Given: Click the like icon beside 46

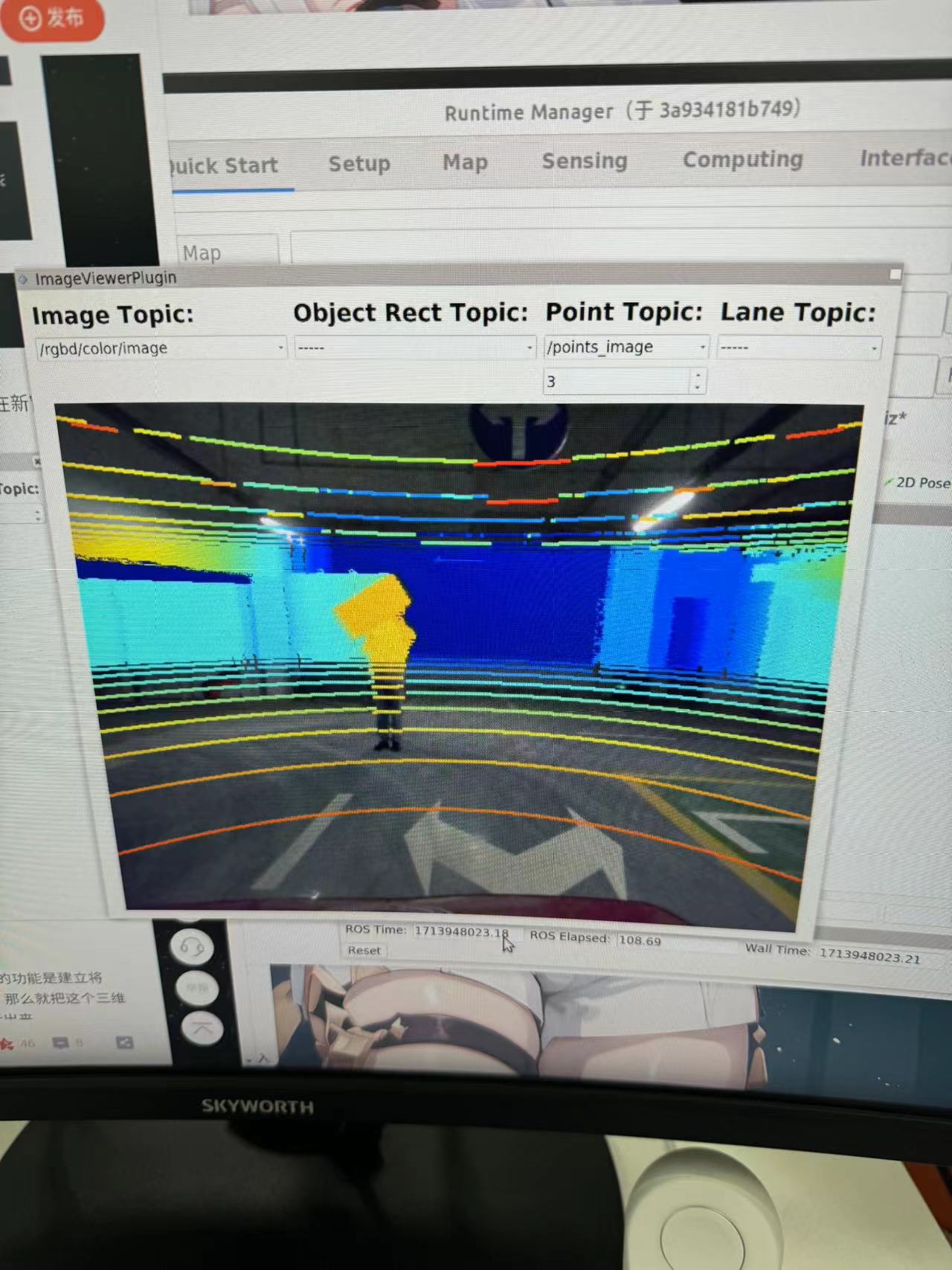Looking at the screenshot, I should coord(7,1044).
